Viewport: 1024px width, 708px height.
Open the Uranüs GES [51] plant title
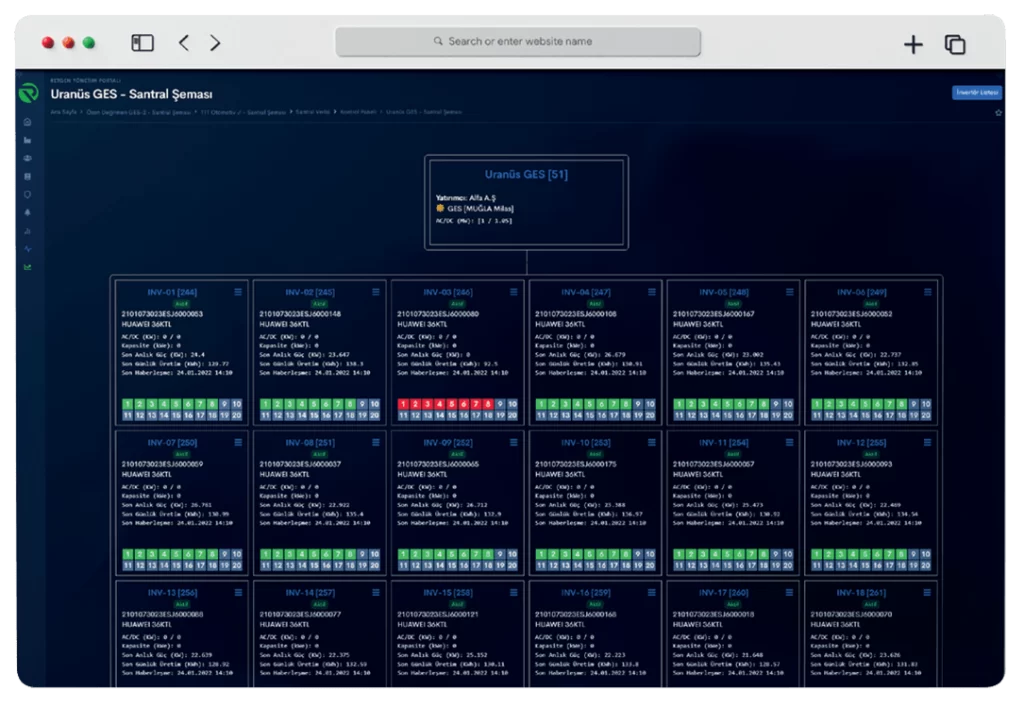coord(526,174)
